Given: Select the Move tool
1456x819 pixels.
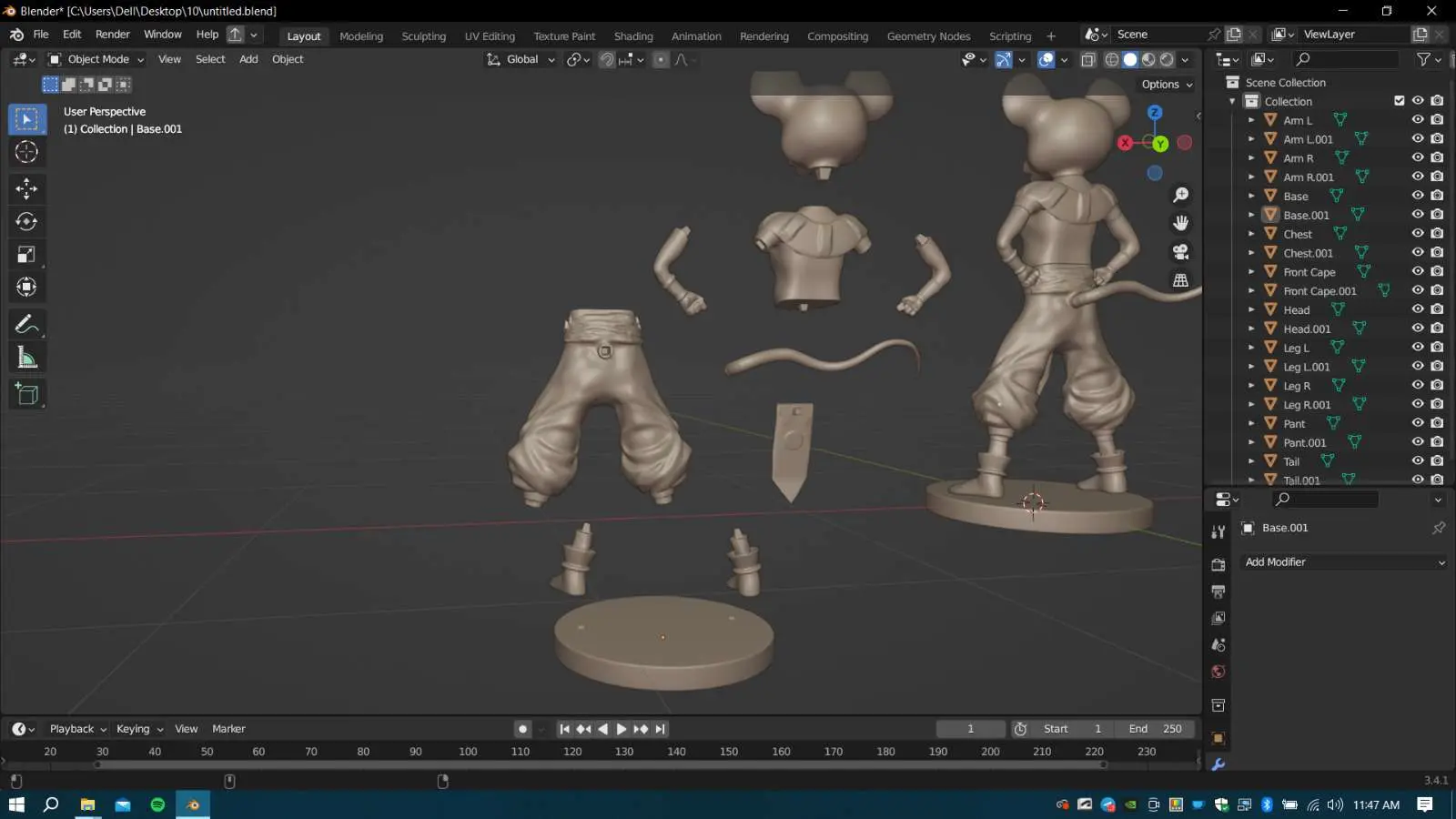Looking at the screenshot, I should (x=26, y=188).
